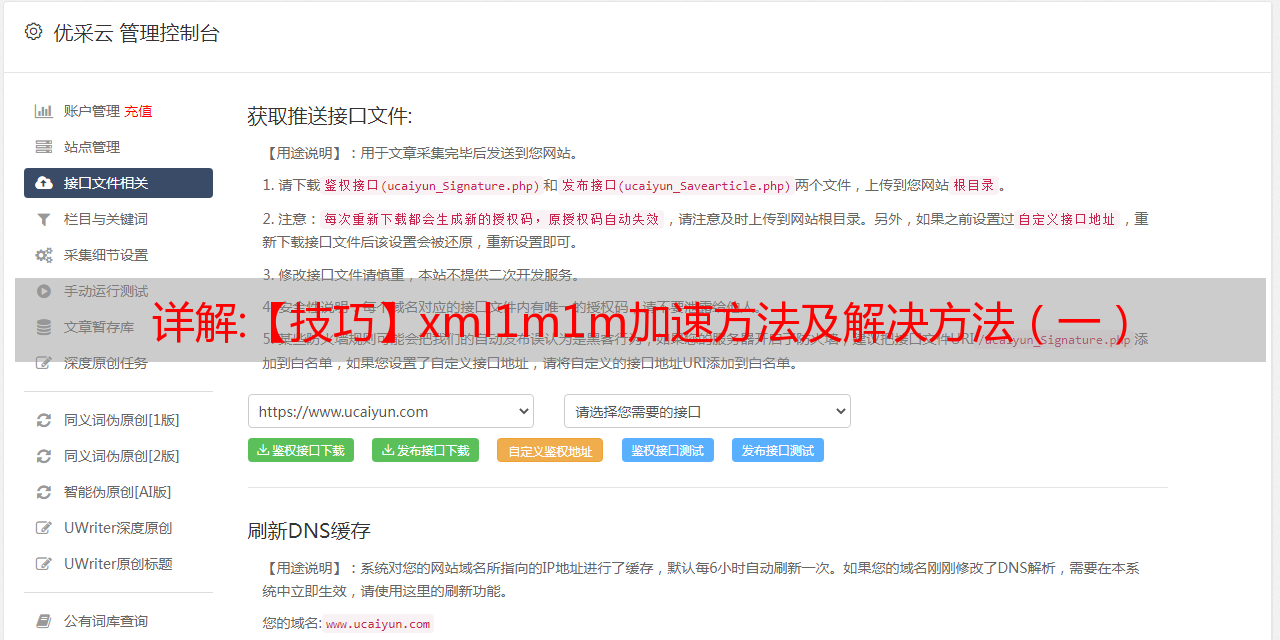The image size is (1280, 640).
Task: Click the green 发布接口下载 button
Action: pyautogui.click(x=425, y=450)
